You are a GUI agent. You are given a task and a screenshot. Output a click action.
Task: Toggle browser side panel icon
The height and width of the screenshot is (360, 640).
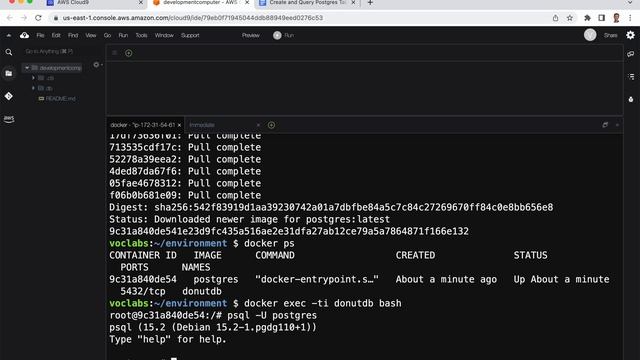(x=602, y=18)
